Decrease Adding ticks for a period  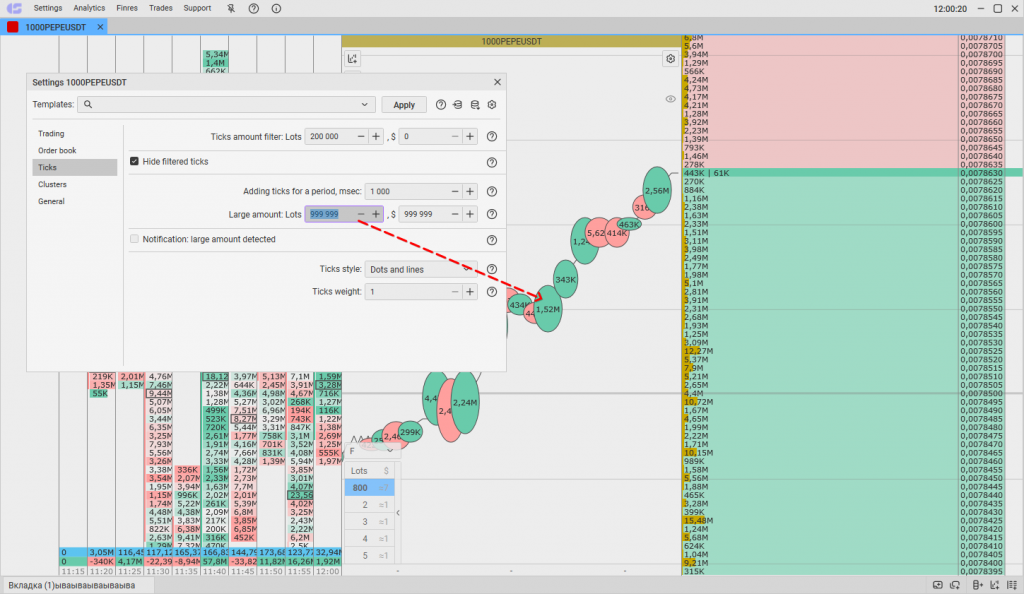tap(455, 191)
